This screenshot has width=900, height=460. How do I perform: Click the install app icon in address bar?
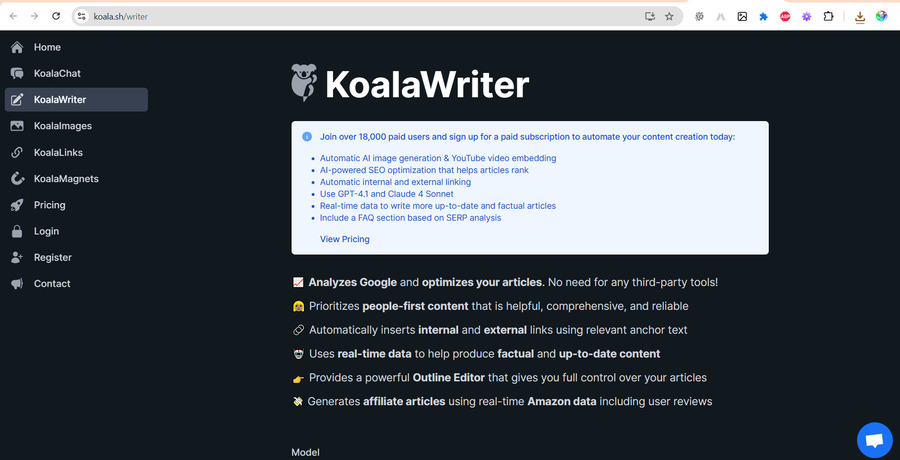pyautogui.click(x=650, y=16)
